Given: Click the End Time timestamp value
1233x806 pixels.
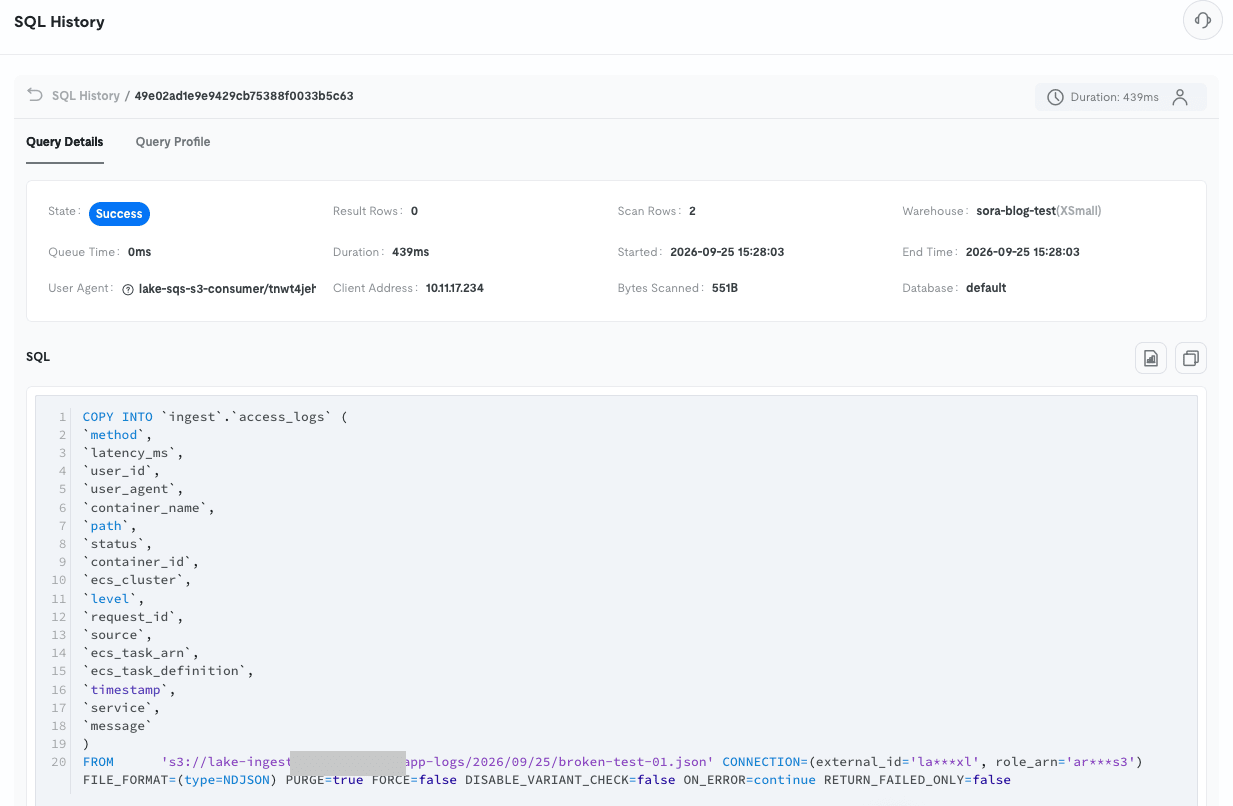Looking at the screenshot, I should (x=1023, y=252).
